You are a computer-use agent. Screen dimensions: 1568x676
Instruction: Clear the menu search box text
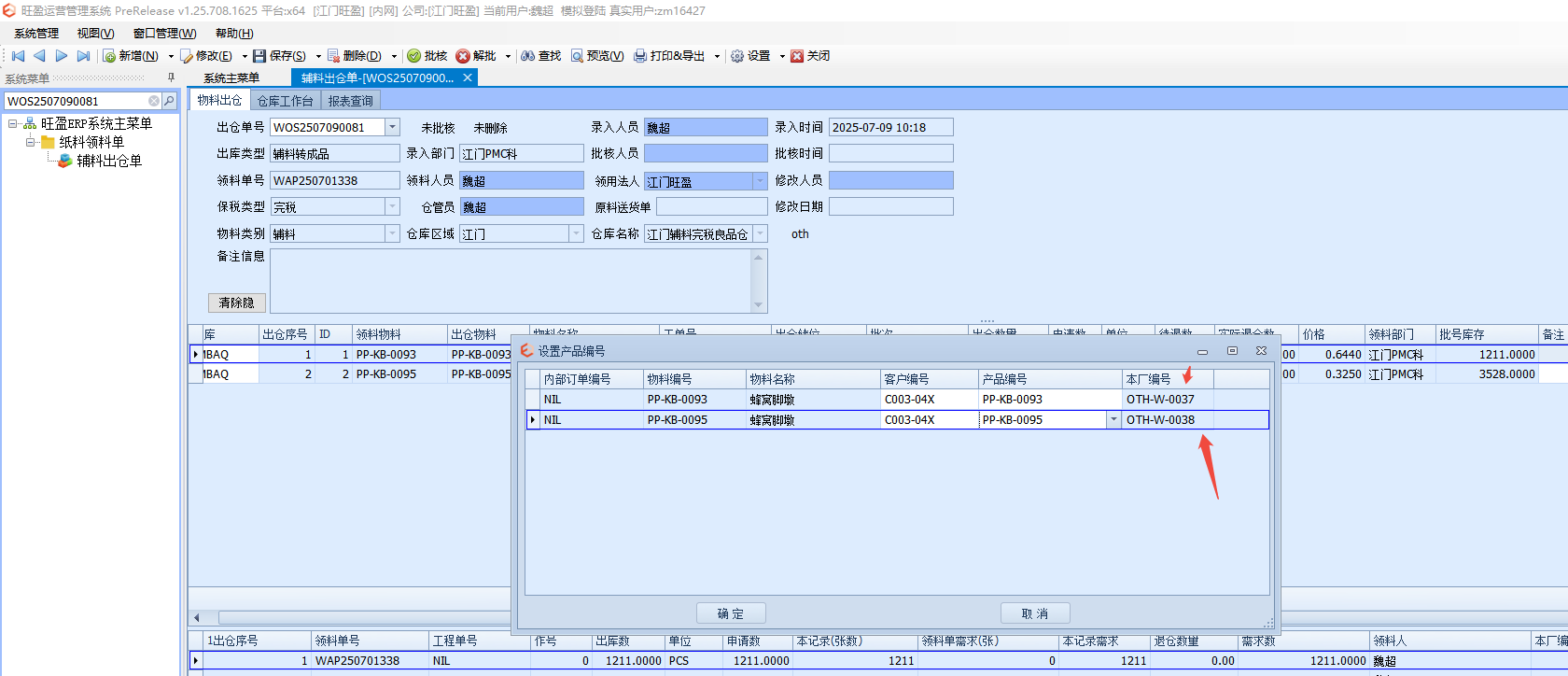154,101
